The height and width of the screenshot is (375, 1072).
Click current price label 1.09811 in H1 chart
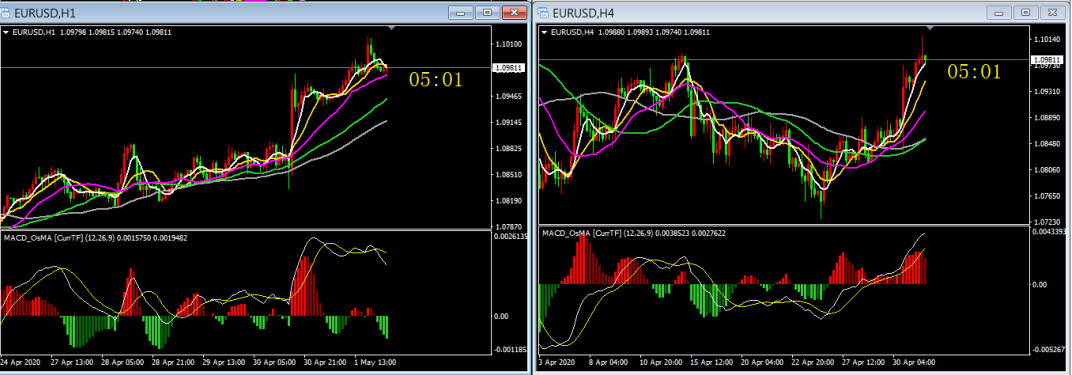(508, 68)
